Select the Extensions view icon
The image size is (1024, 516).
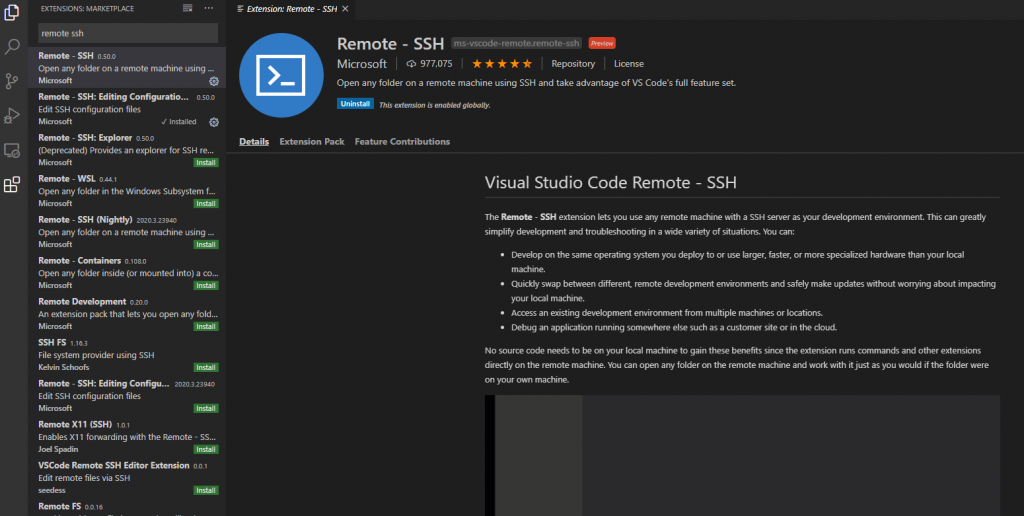[12, 185]
